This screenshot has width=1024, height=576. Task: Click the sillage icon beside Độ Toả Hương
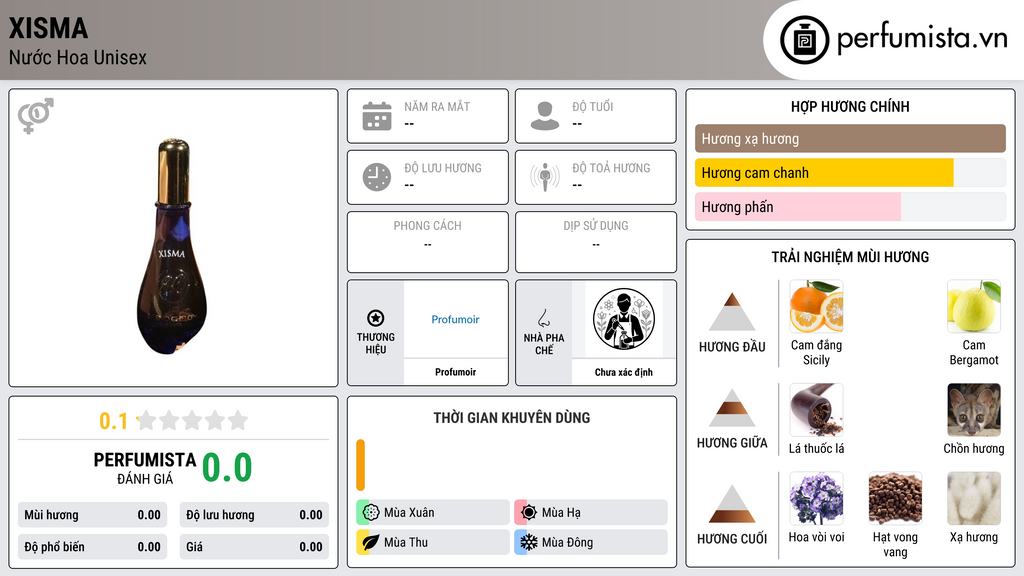[545, 177]
